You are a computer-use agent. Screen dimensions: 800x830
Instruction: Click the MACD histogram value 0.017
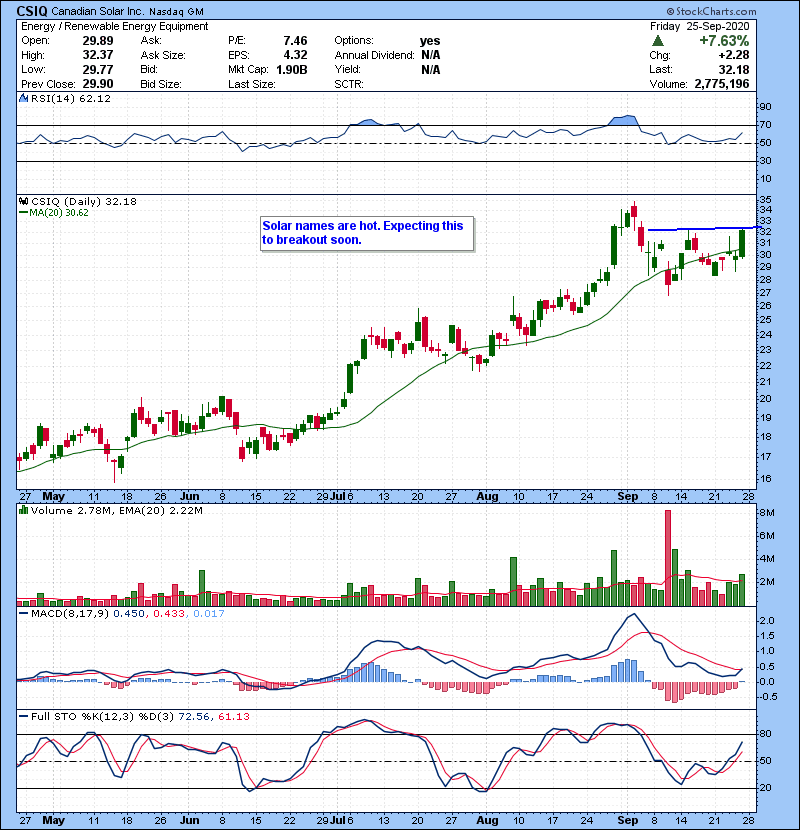(x=208, y=614)
